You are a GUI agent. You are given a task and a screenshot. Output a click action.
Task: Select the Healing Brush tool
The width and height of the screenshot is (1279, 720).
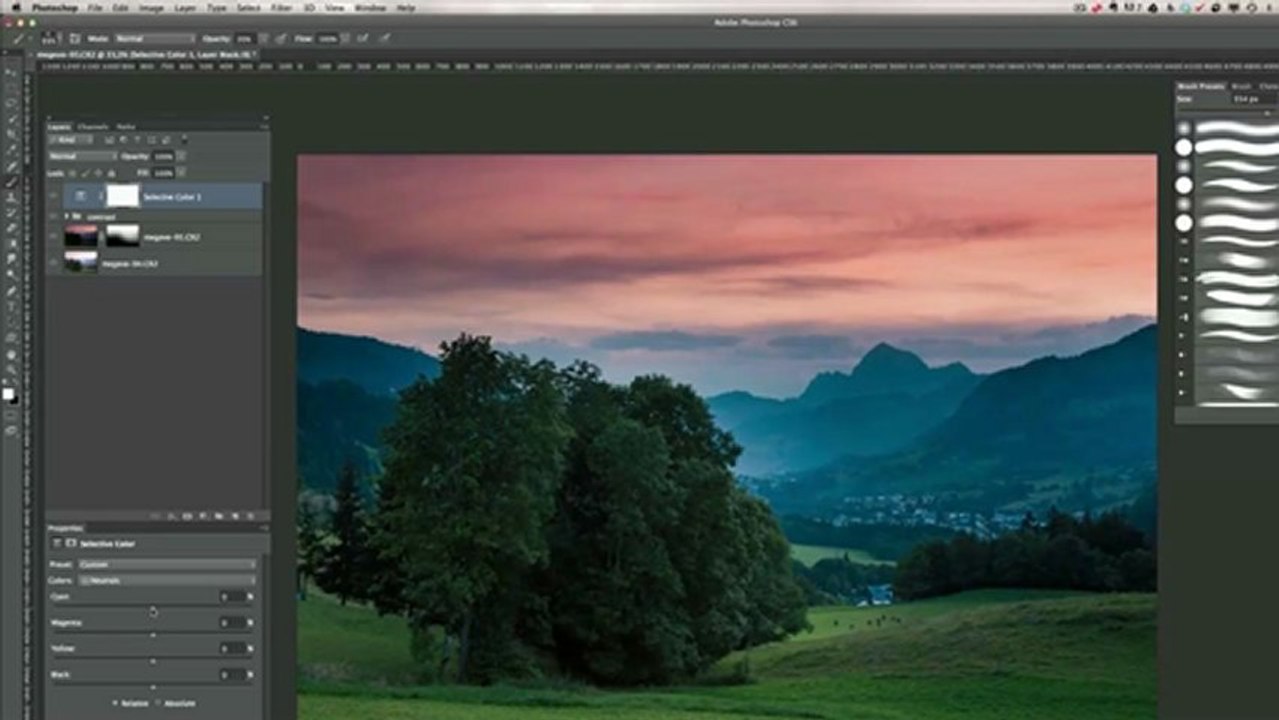(x=12, y=164)
